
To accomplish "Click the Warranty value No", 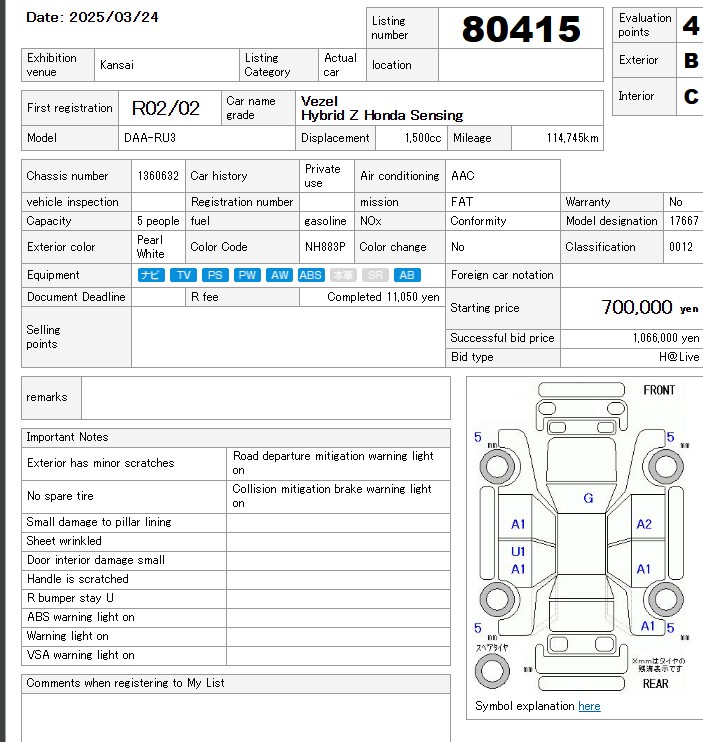I will click(676, 202).
